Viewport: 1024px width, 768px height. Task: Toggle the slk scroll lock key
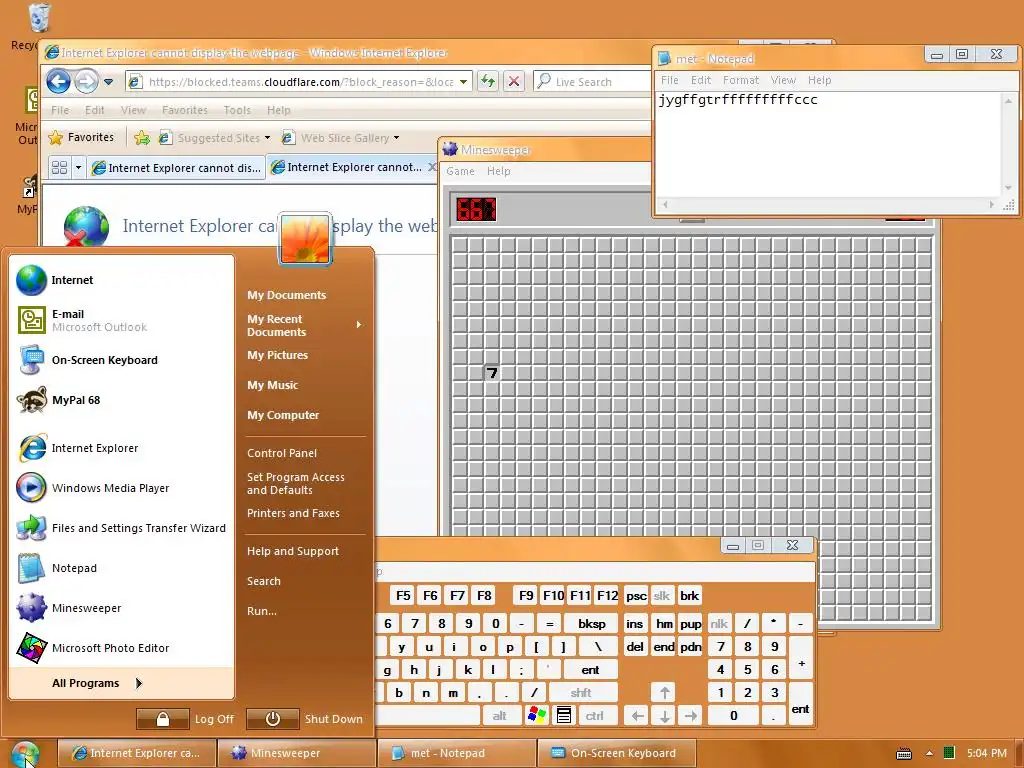click(662, 596)
